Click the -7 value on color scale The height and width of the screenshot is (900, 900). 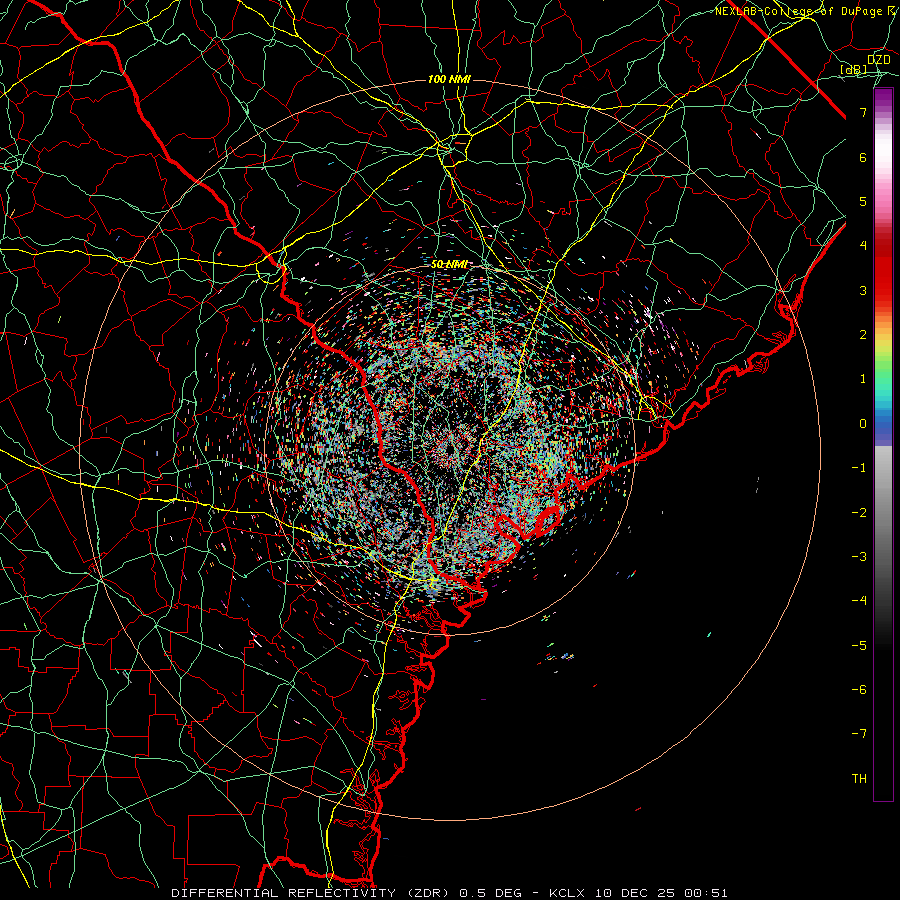pyautogui.click(x=859, y=734)
